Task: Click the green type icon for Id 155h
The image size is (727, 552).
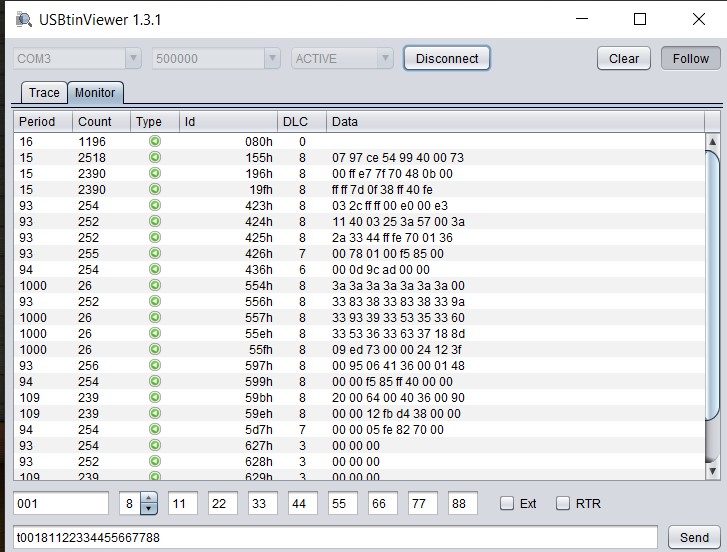Action: click(155, 158)
